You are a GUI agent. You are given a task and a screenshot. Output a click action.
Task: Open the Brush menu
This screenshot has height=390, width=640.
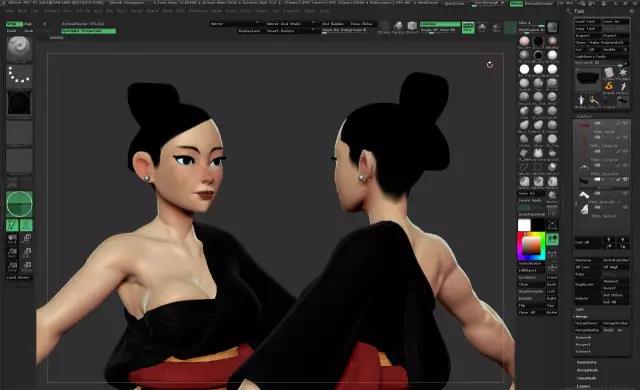(x=22, y=11)
